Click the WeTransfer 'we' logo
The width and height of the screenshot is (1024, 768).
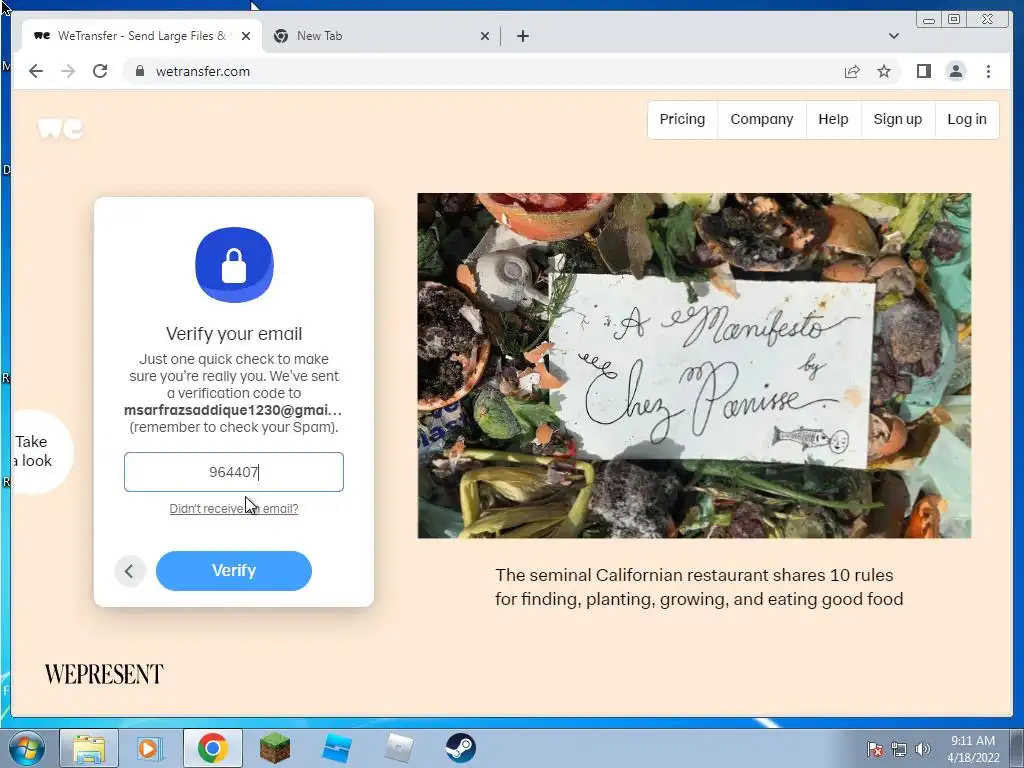(60, 128)
